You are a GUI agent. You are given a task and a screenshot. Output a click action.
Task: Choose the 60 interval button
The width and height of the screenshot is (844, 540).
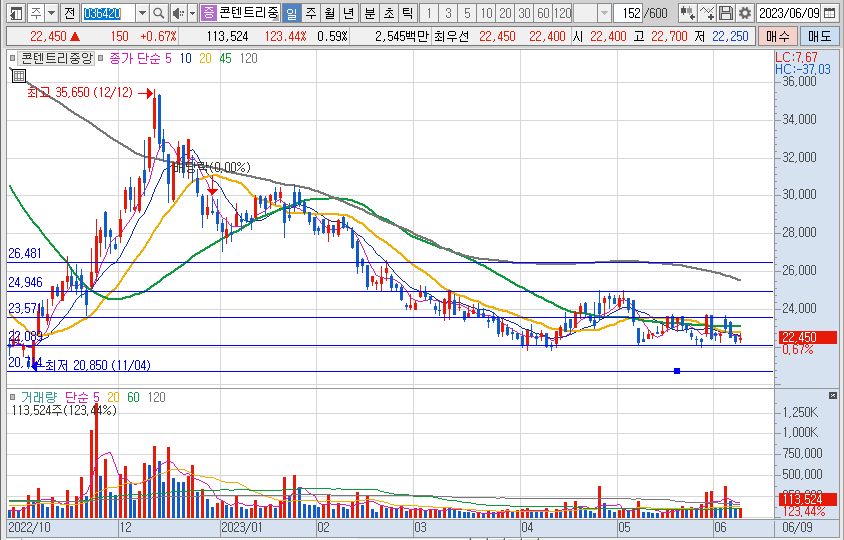coord(543,13)
